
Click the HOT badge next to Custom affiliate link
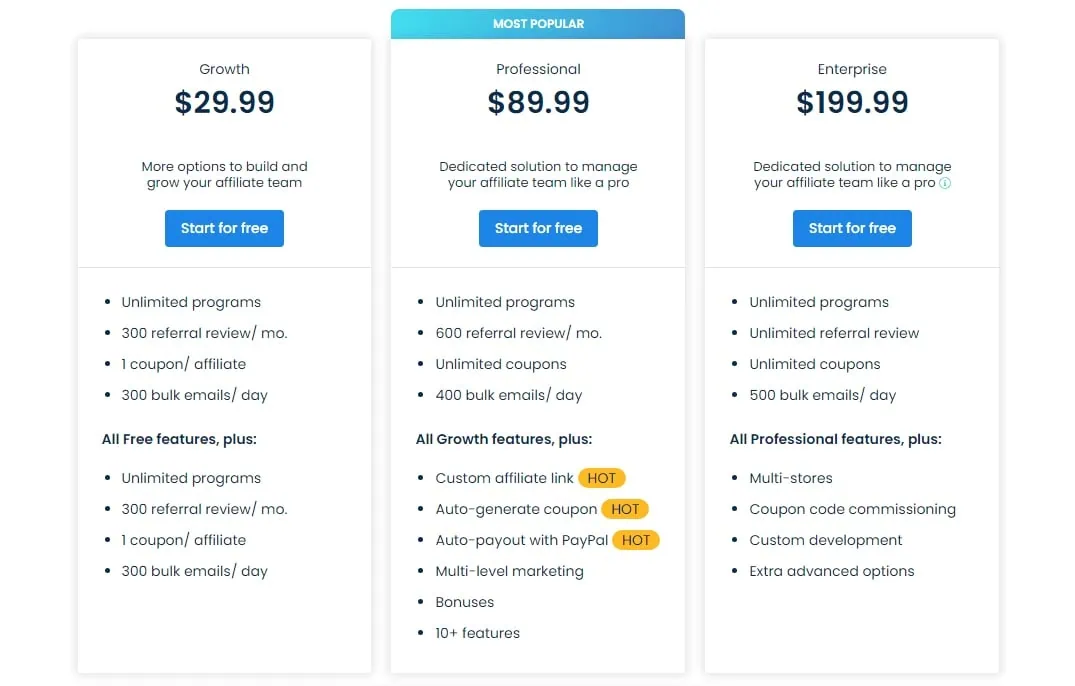click(x=601, y=478)
